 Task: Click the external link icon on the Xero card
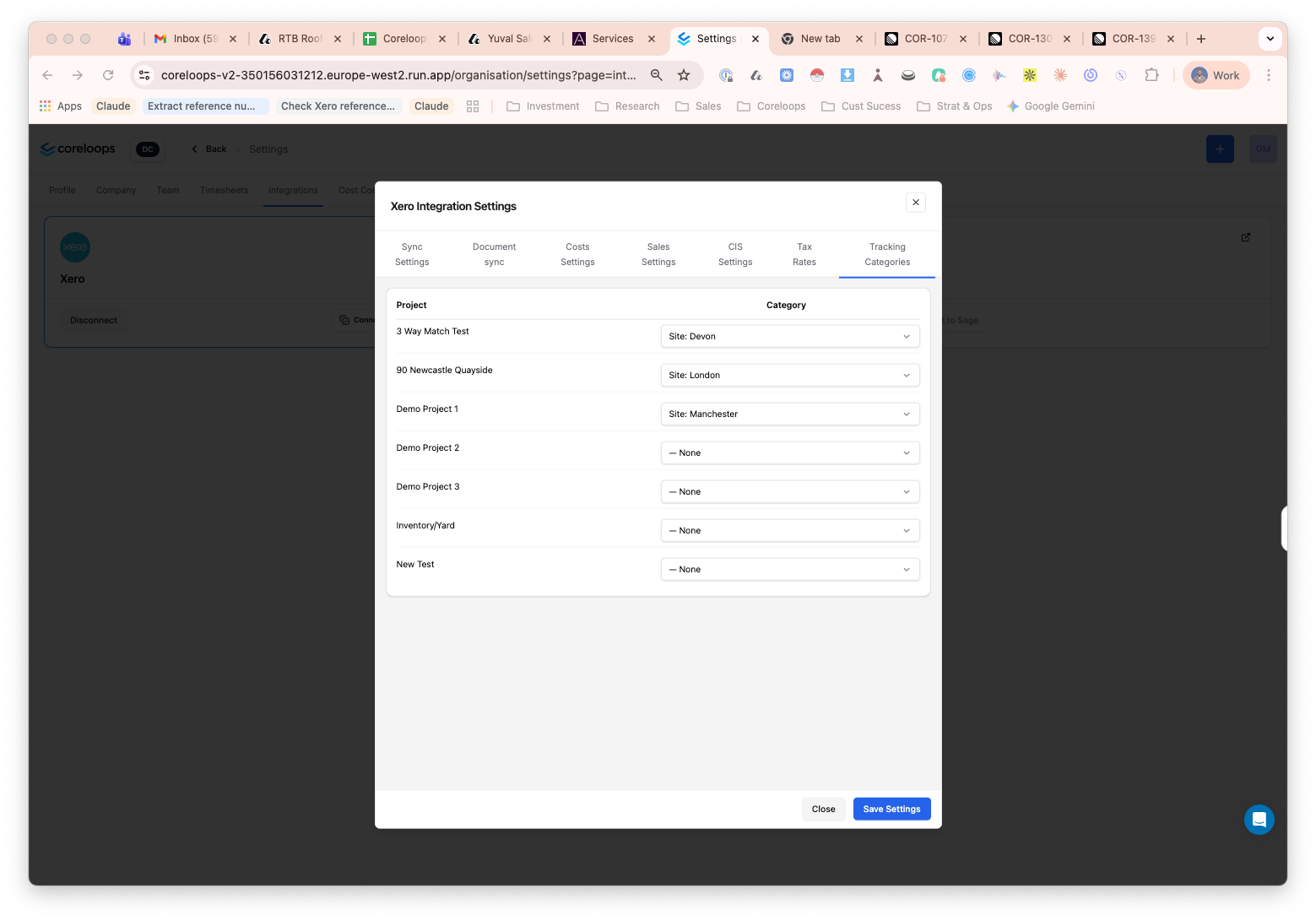point(1245,237)
